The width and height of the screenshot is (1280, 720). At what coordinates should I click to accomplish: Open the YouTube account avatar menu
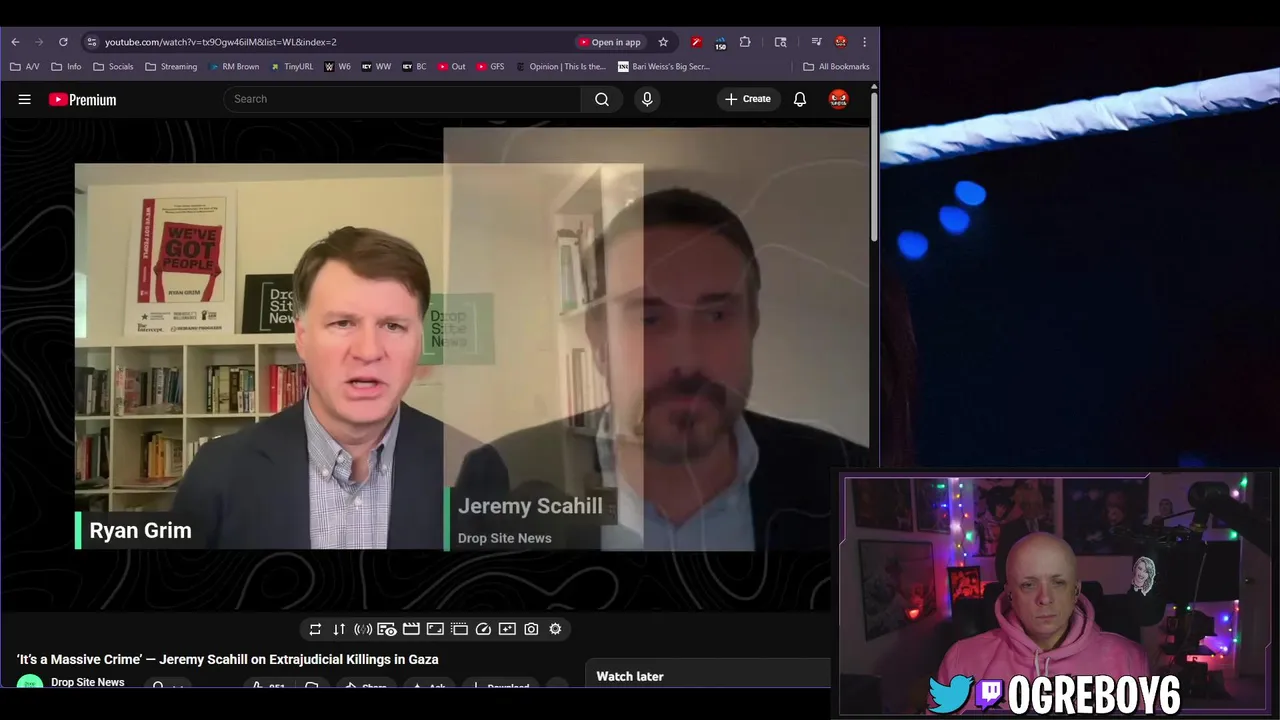pos(838,99)
